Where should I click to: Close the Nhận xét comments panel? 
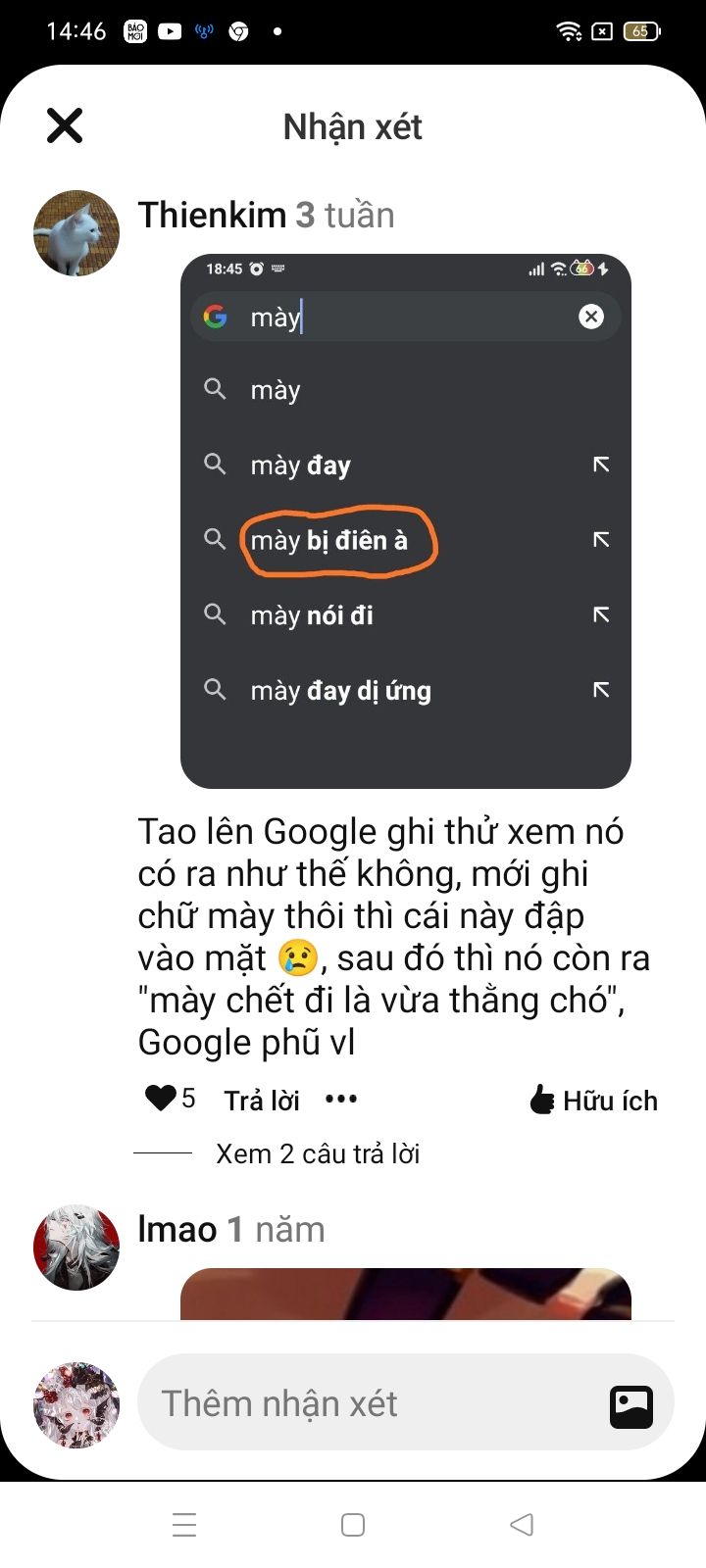click(65, 125)
